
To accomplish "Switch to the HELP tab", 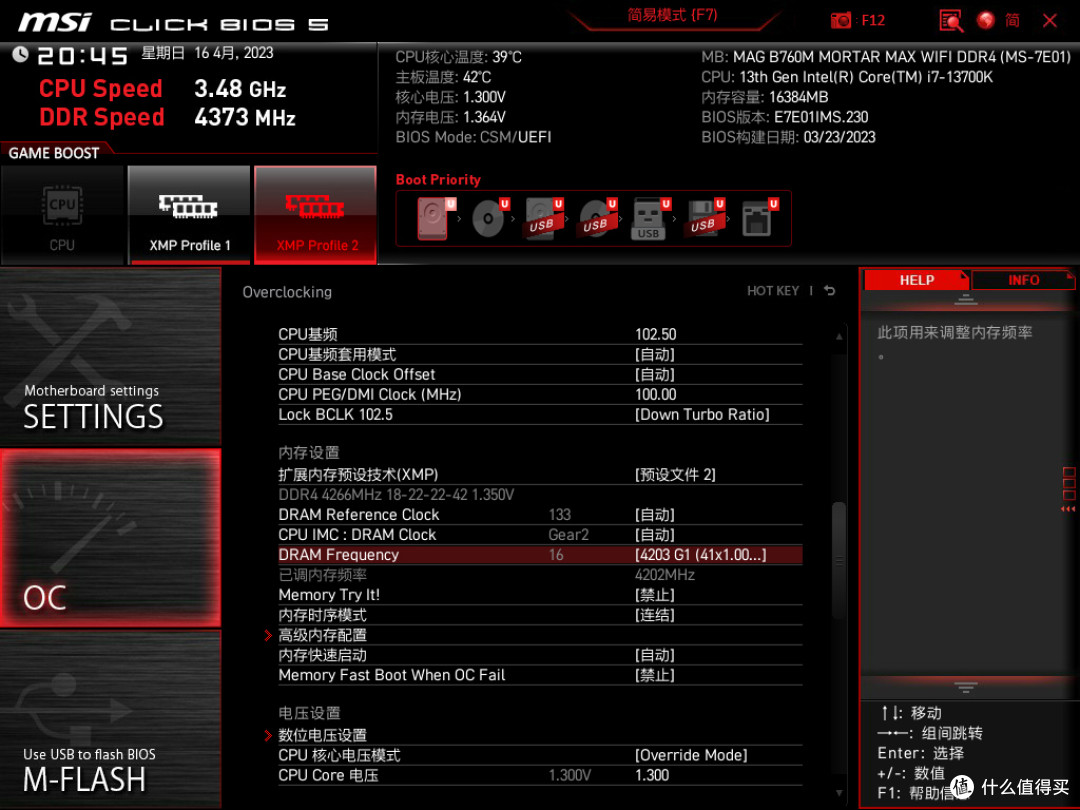I will click(x=916, y=280).
